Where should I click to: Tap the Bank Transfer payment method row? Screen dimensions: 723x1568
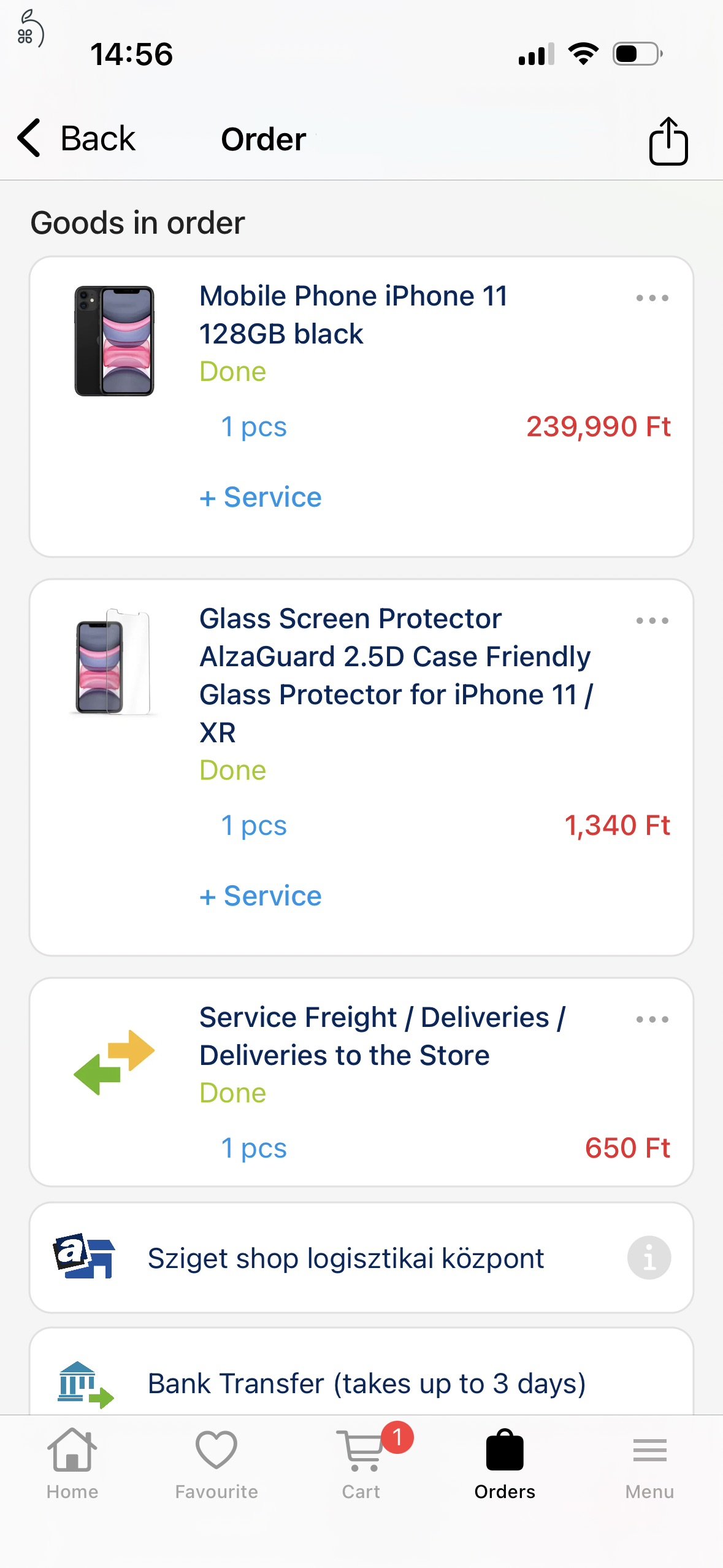[x=366, y=1383]
